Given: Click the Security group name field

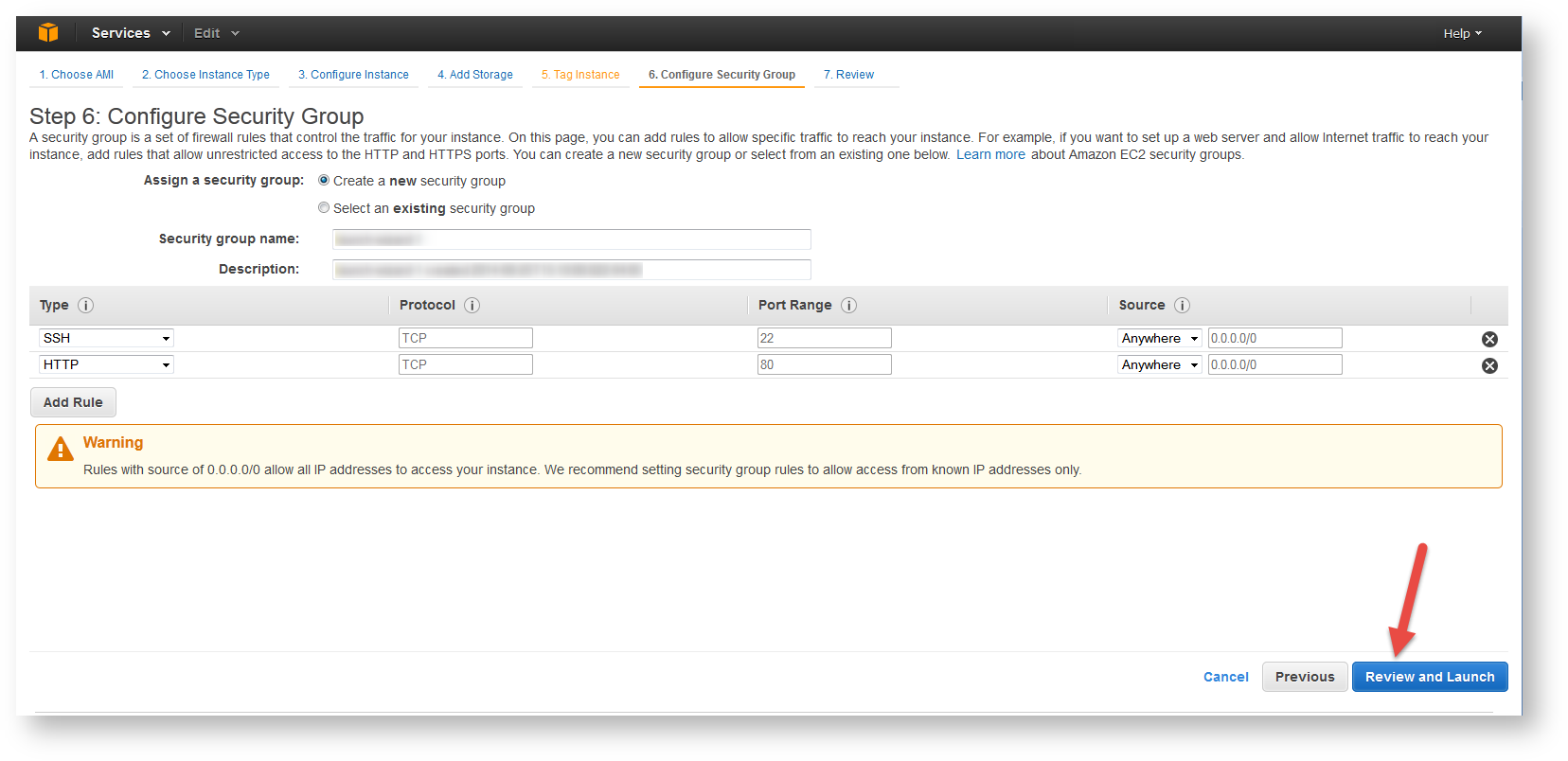Looking at the screenshot, I should coord(571,239).
